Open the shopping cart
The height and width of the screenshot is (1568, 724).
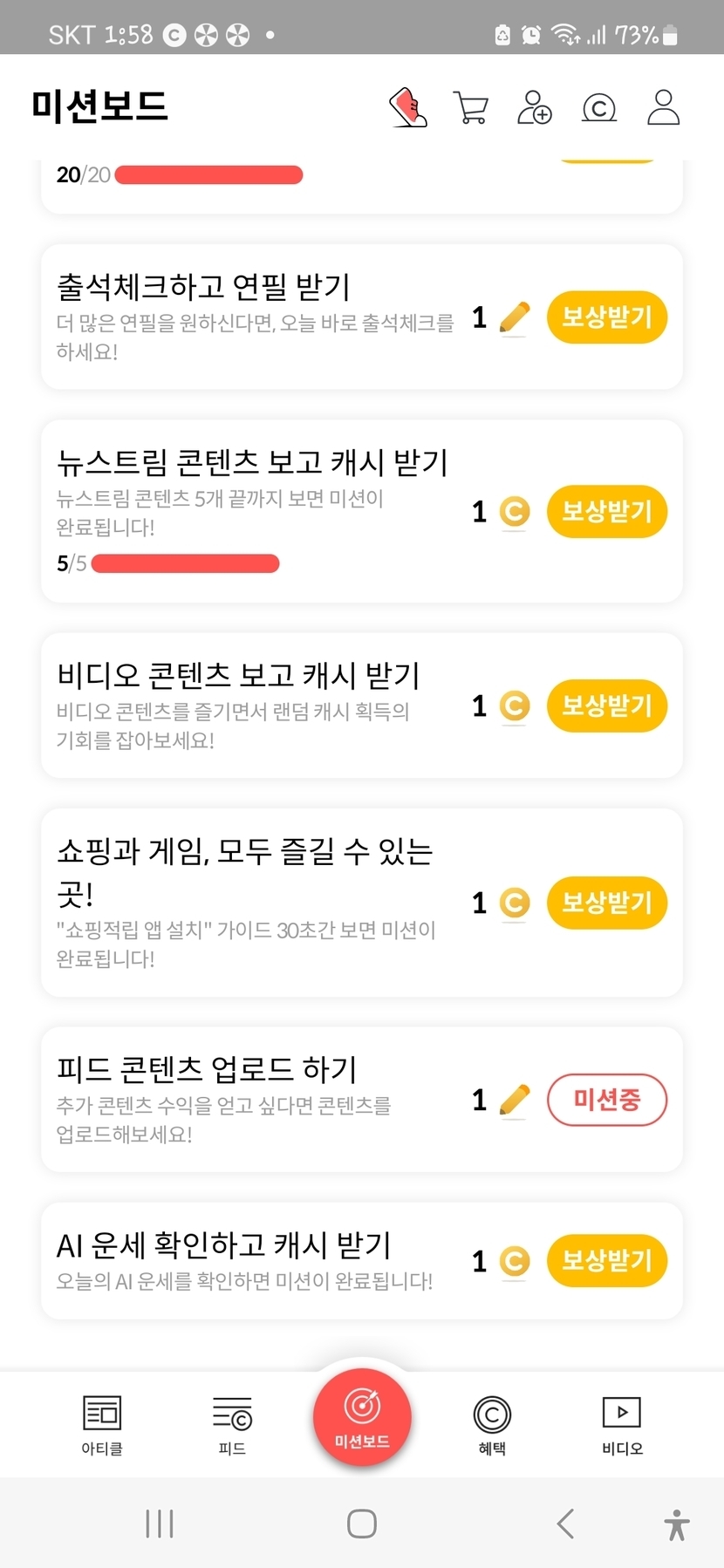471,108
